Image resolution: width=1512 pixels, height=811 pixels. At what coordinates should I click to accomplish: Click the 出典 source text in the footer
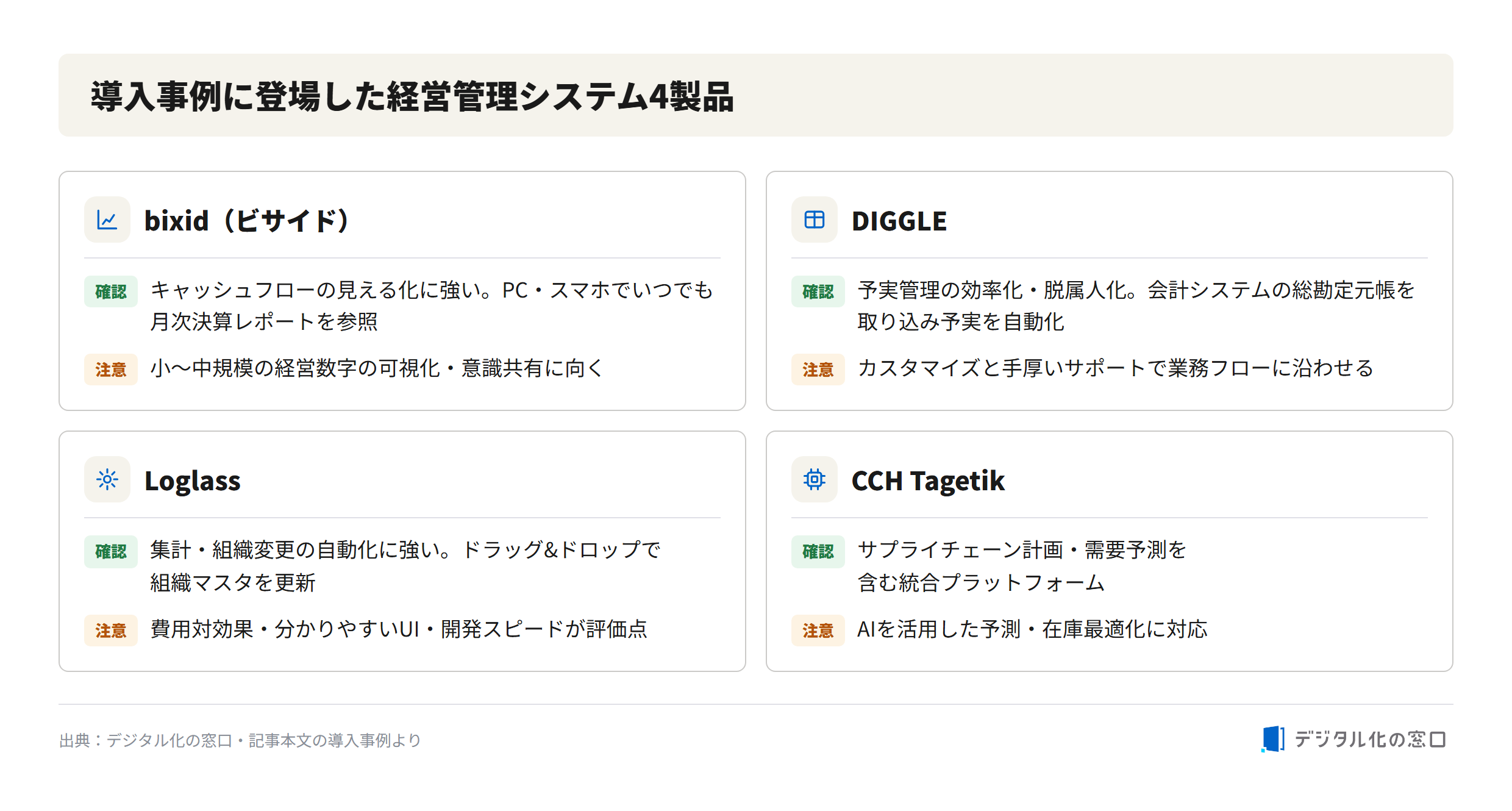click(x=240, y=740)
